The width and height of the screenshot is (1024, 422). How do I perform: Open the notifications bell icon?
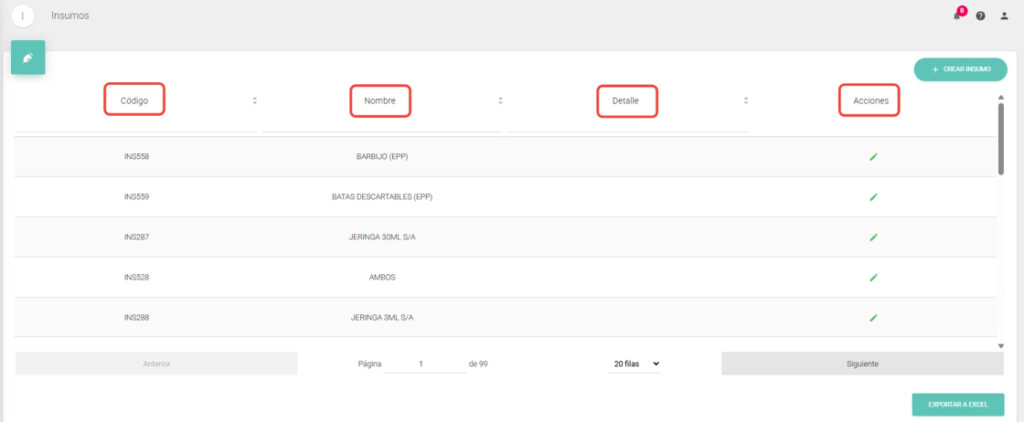point(957,16)
